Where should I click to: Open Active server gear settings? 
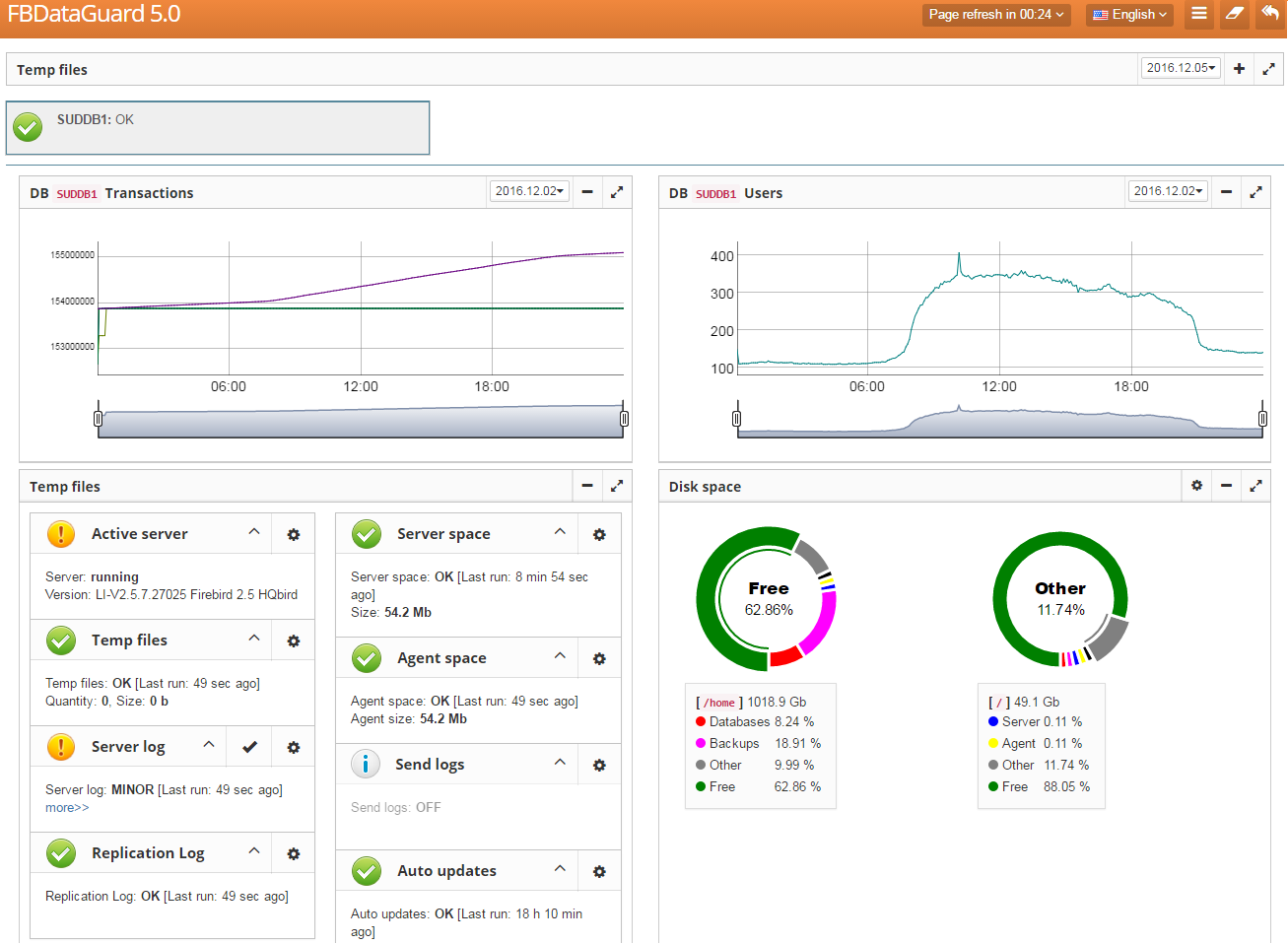pyautogui.click(x=293, y=535)
